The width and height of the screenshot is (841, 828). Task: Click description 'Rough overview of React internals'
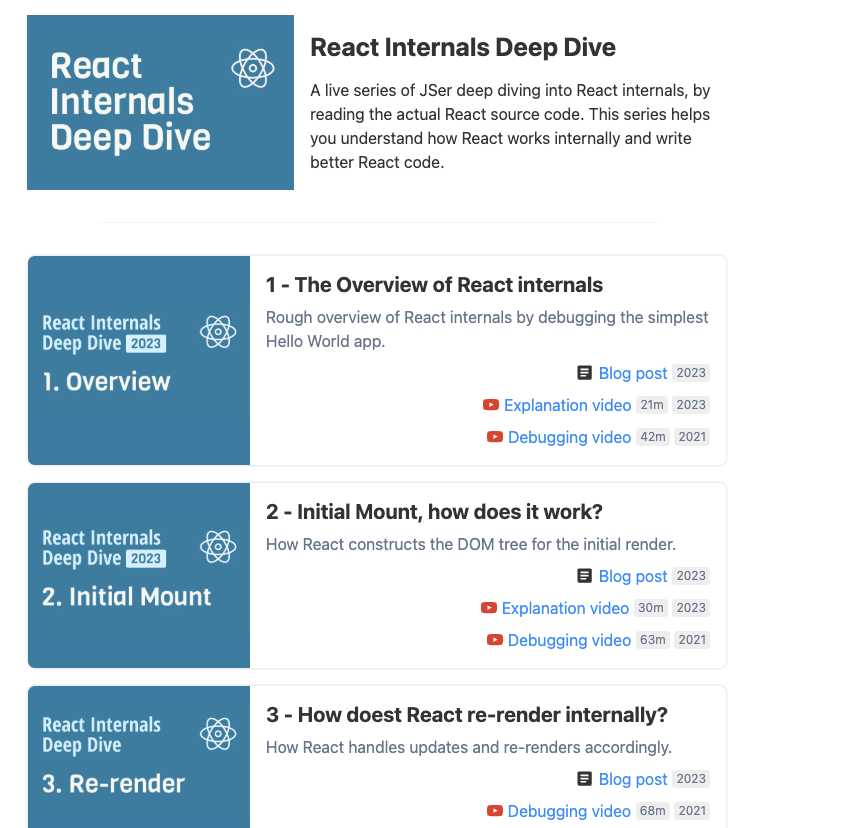pos(487,329)
